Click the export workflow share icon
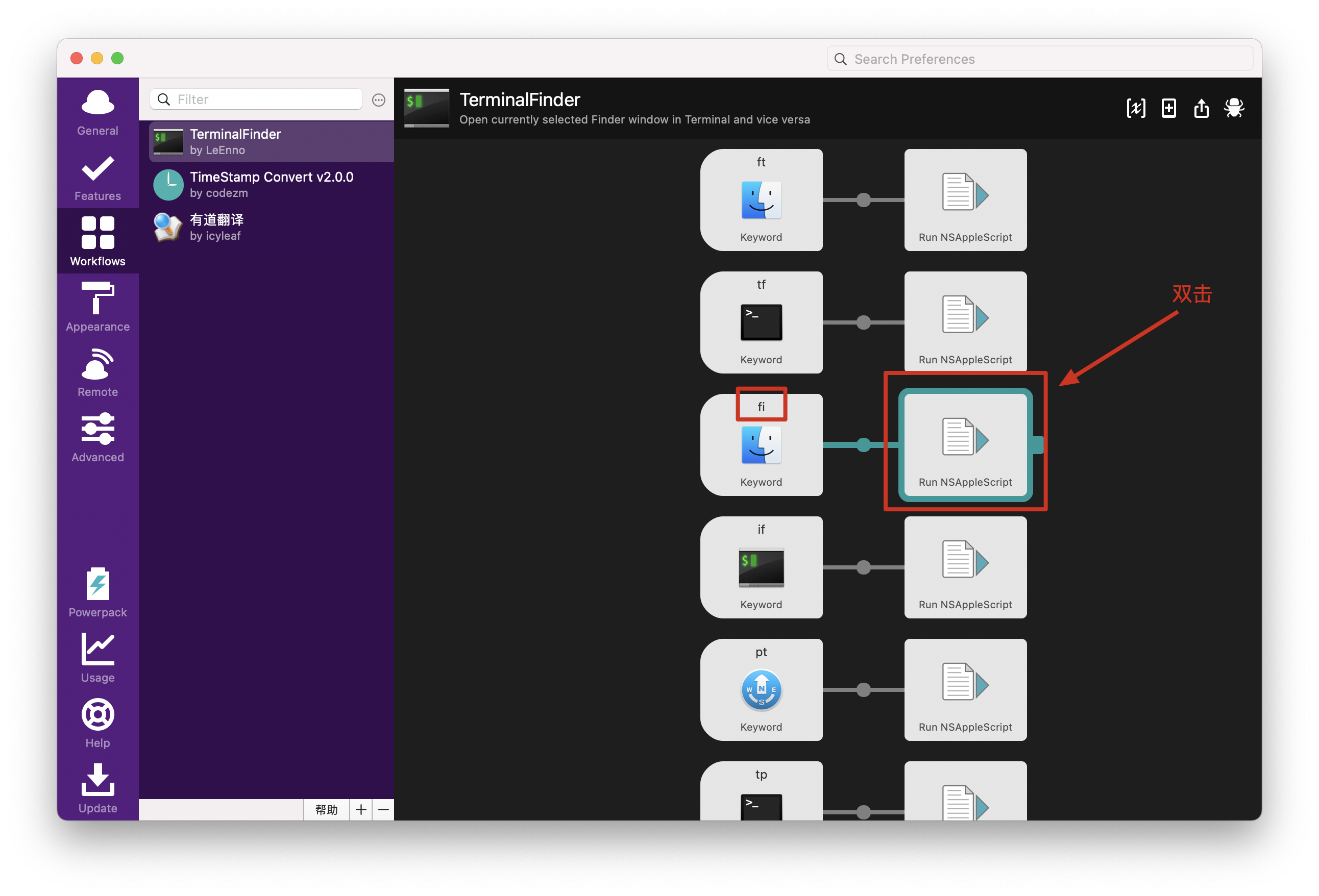1319x896 pixels. coord(1201,108)
